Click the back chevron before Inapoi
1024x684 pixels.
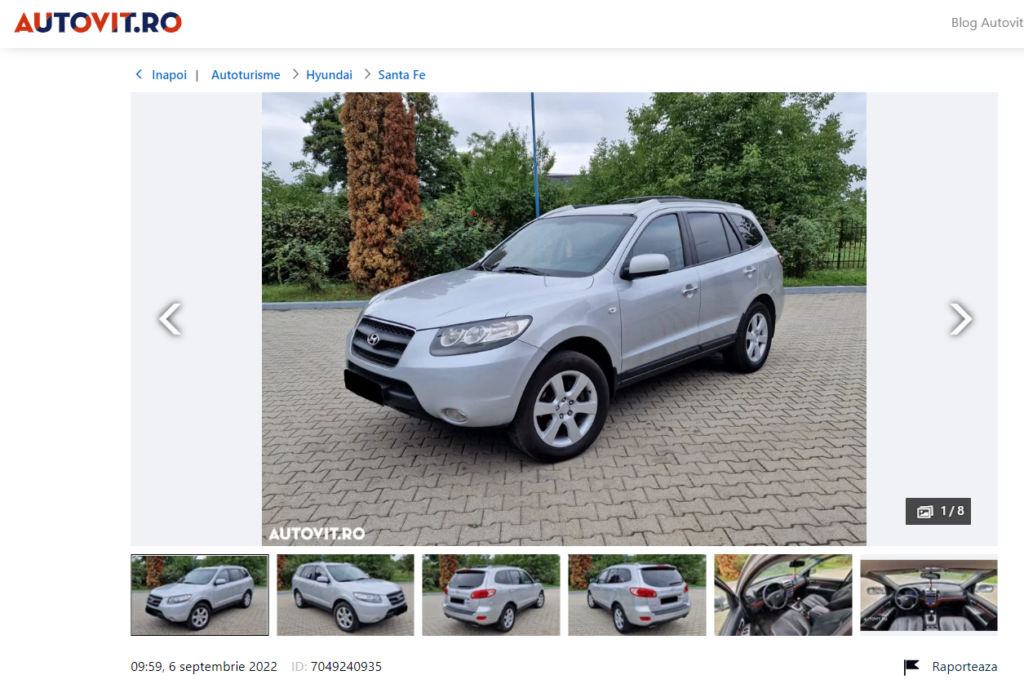[x=138, y=74]
